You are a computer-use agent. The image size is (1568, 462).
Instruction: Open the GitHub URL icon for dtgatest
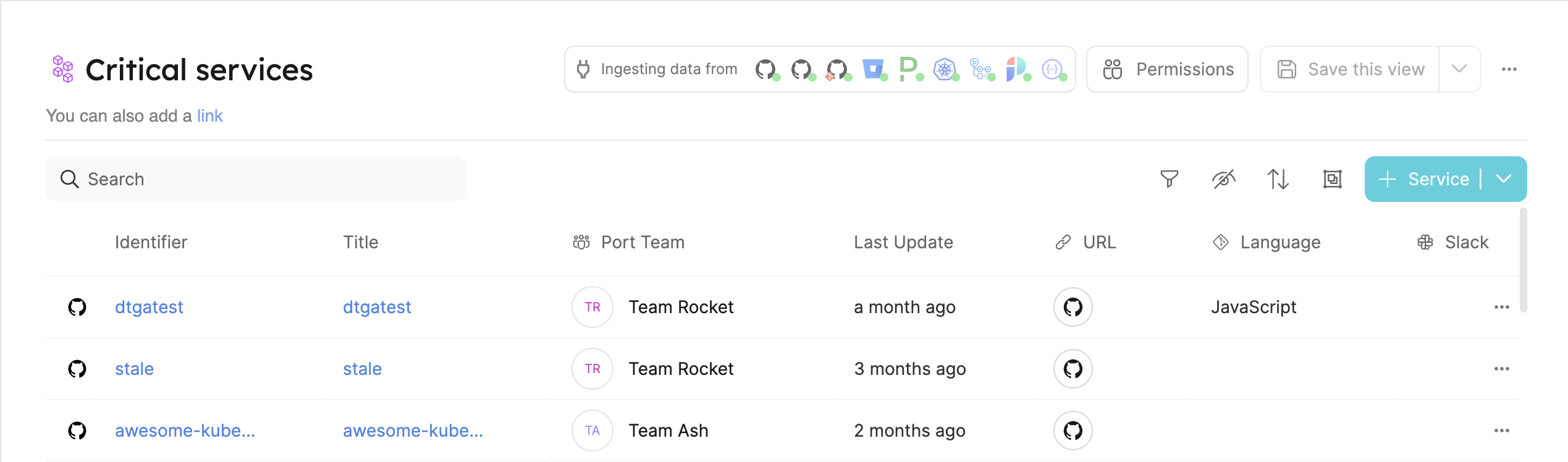pos(1073,307)
